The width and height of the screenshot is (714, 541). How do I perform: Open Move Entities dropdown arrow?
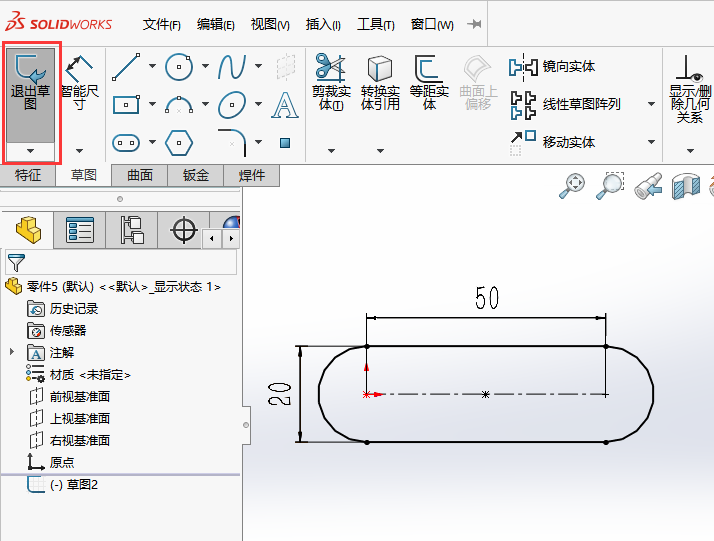tap(651, 142)
